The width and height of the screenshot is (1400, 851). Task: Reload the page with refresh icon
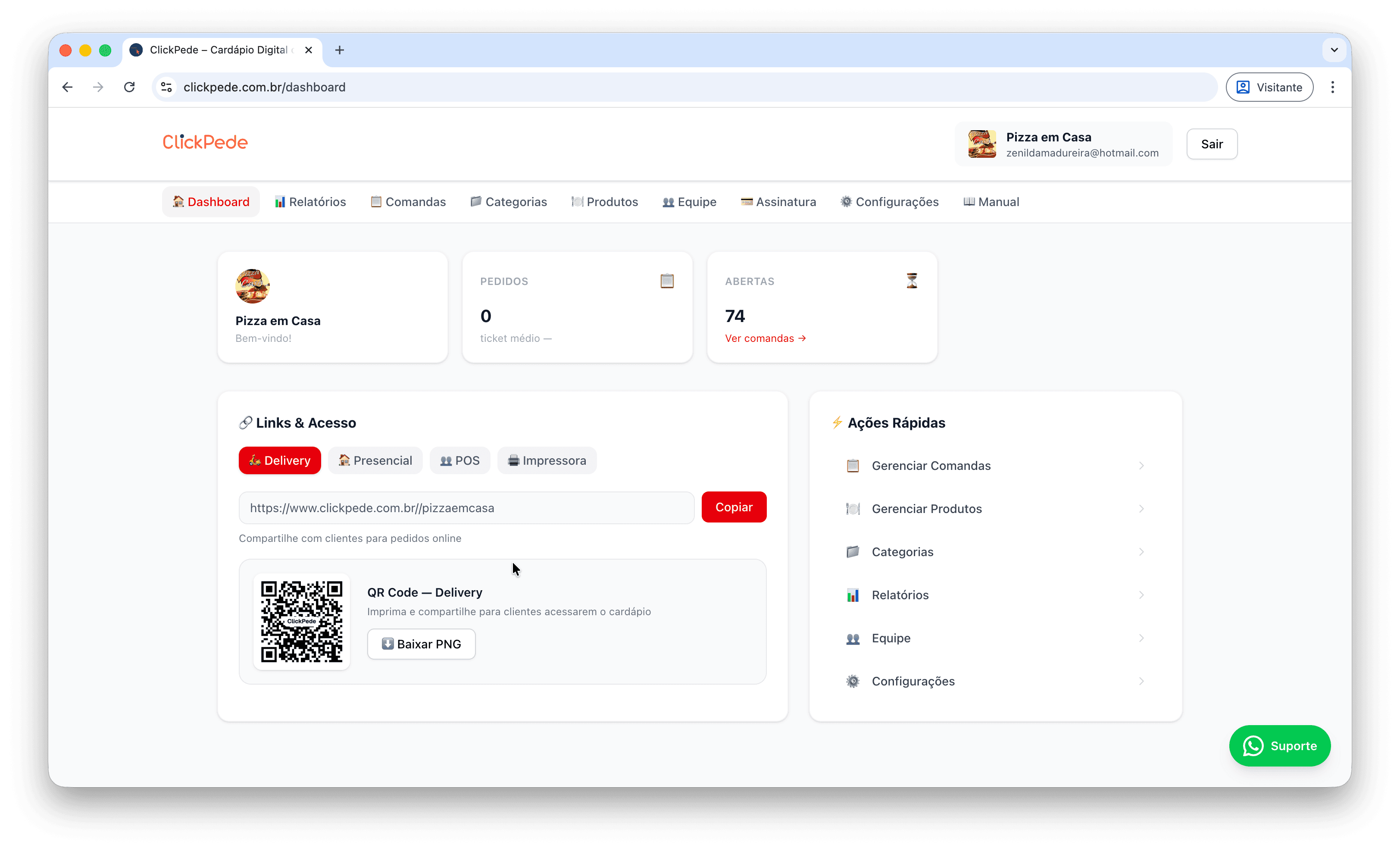(x=130, y=87)
